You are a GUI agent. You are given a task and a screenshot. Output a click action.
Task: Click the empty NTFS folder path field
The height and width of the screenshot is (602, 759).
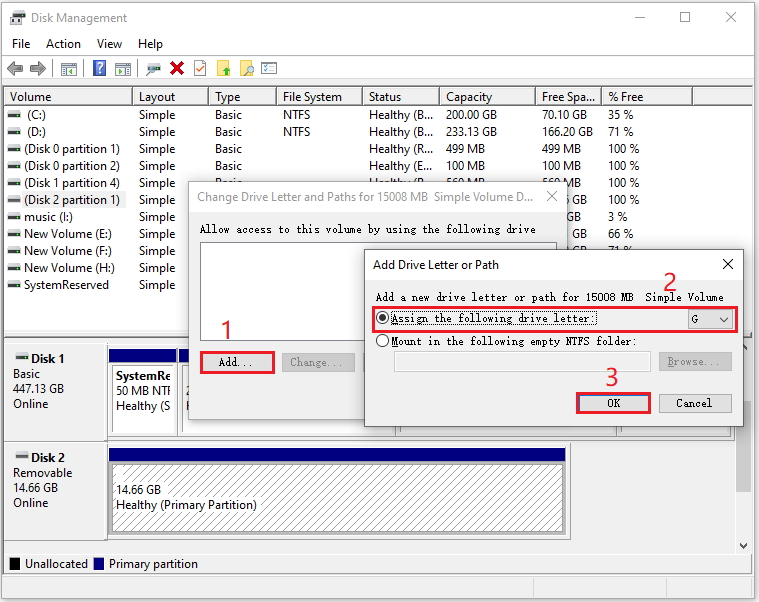(522, 361)
